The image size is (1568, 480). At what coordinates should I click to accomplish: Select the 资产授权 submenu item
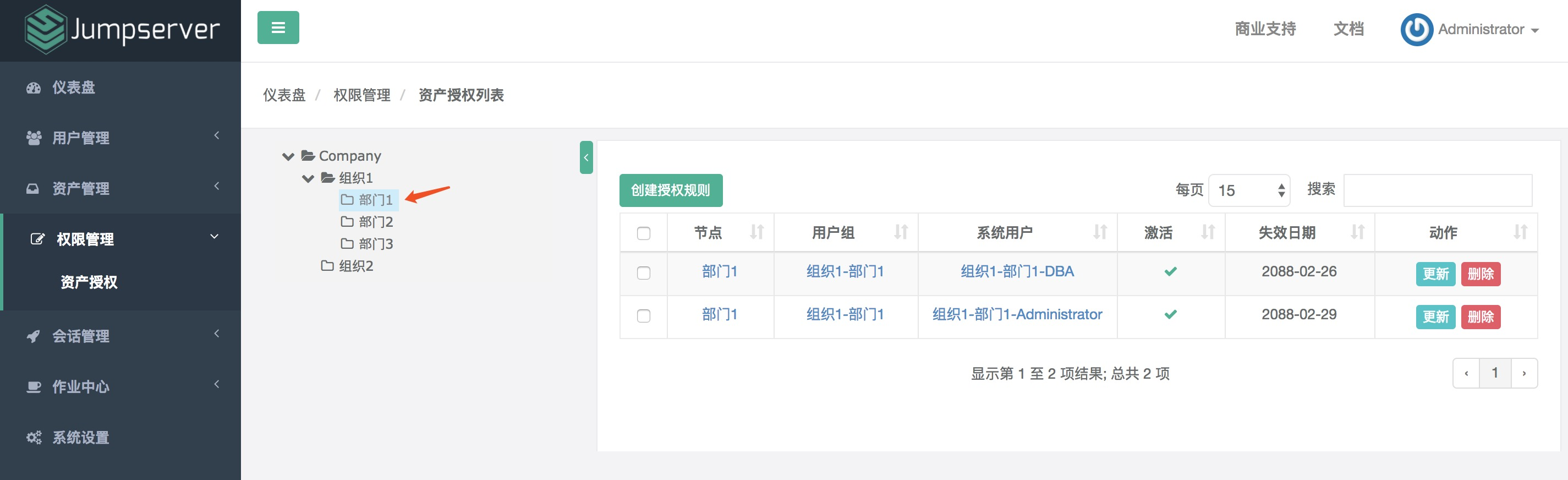pos(89,282)
